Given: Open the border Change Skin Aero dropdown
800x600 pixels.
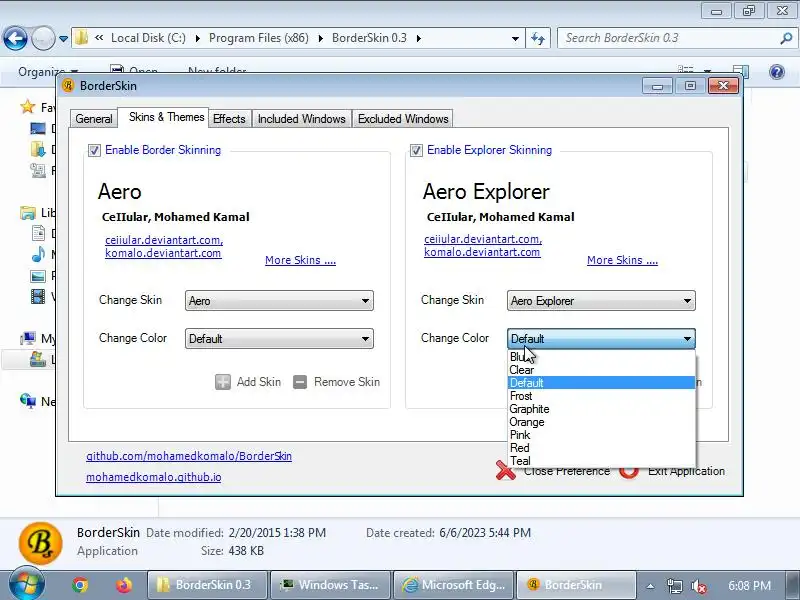Looking at the screenshot, I should (279, 301).
